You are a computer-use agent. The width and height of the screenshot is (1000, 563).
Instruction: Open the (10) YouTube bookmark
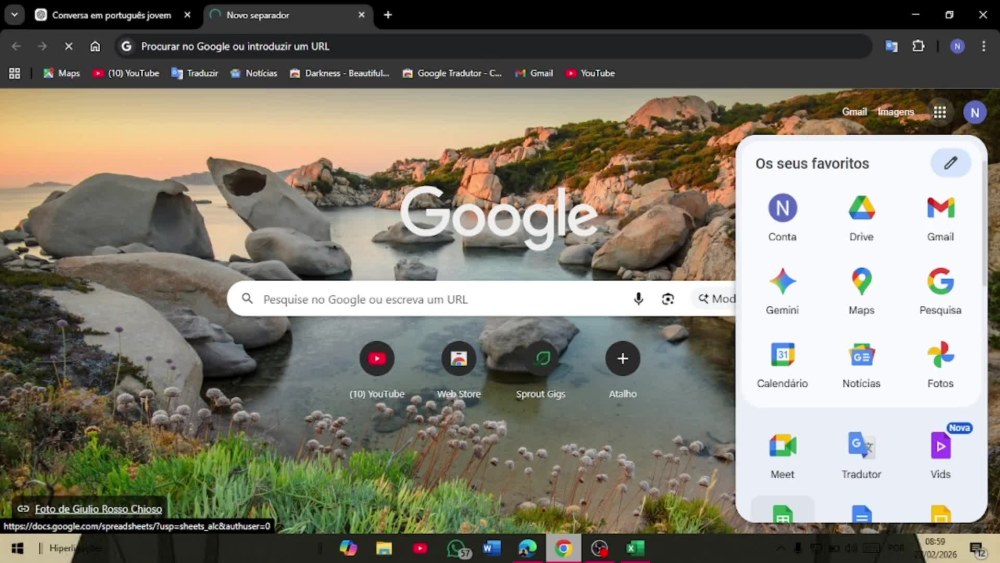click(x=126, y=73)
